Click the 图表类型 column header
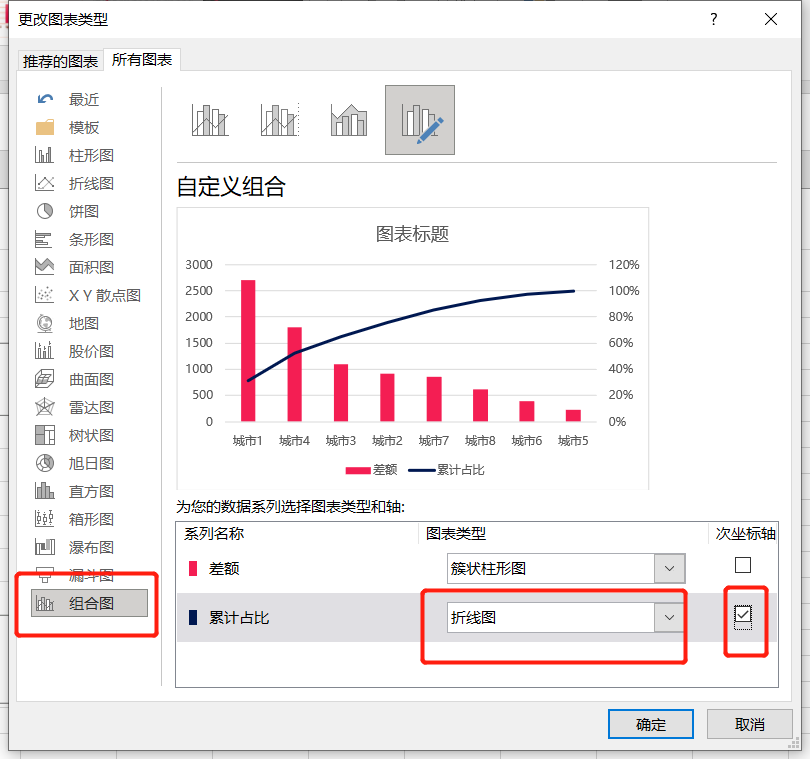The image size is (810, 759). click(456, 534)
